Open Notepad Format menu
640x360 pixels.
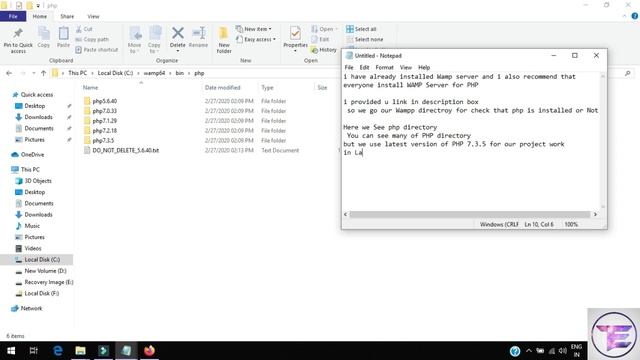tap(384, 67)
